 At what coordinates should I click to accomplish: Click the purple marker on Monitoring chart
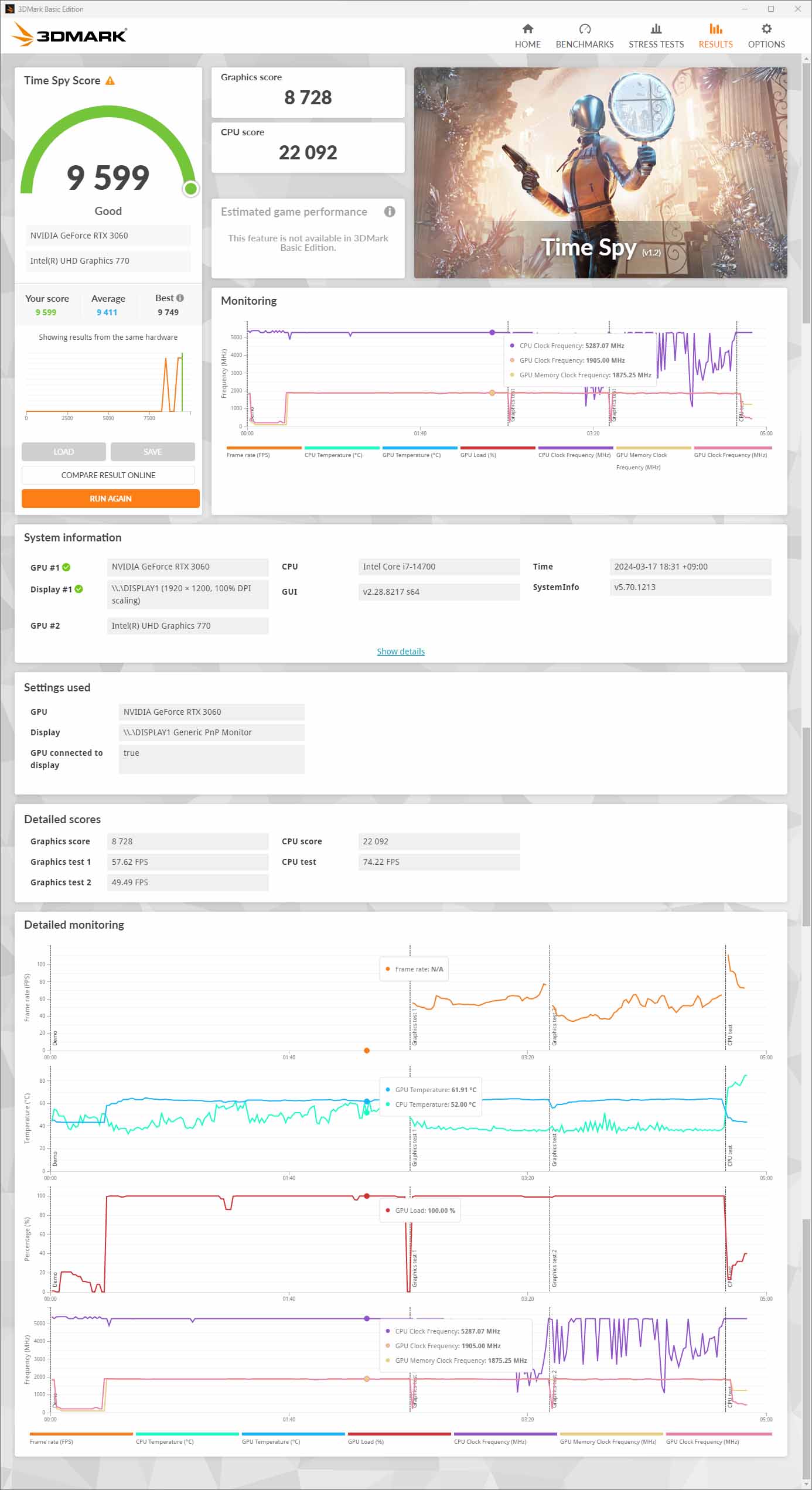tap(492, 332)
